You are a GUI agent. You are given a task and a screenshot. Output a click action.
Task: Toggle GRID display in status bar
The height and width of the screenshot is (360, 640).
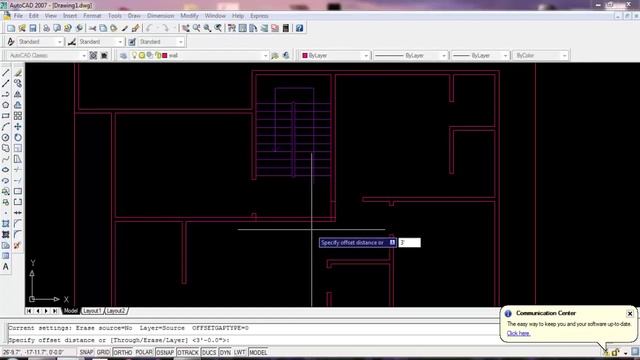103,352
